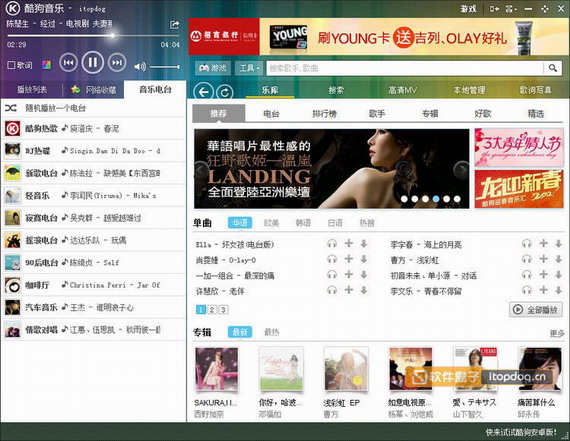Screen dimensions: 570x441
Task: Skip to next track
Action: tap(117, 63)
